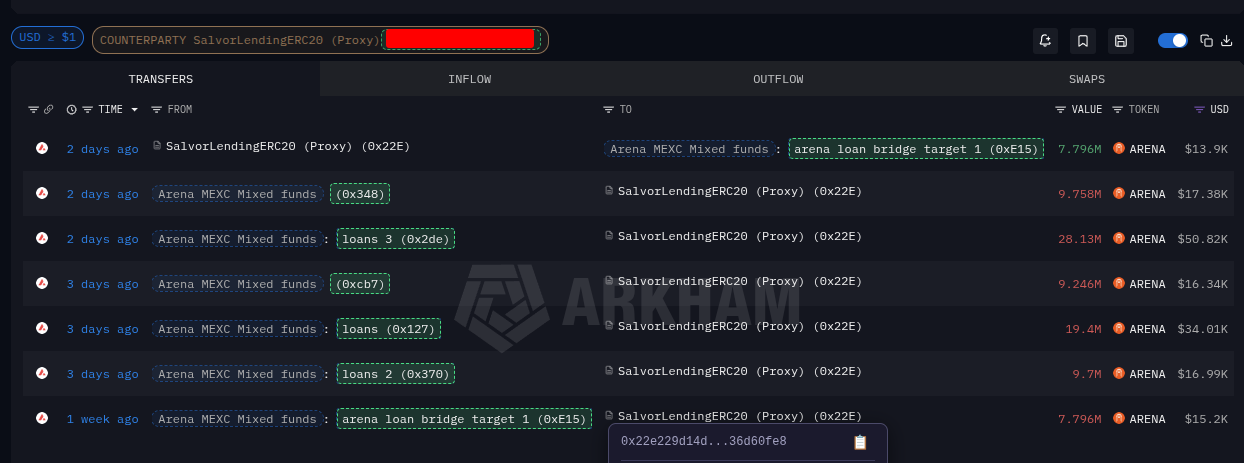Open the FROM column filter
The width and height of the screenshot is (1244, 463).
(156, 109)
